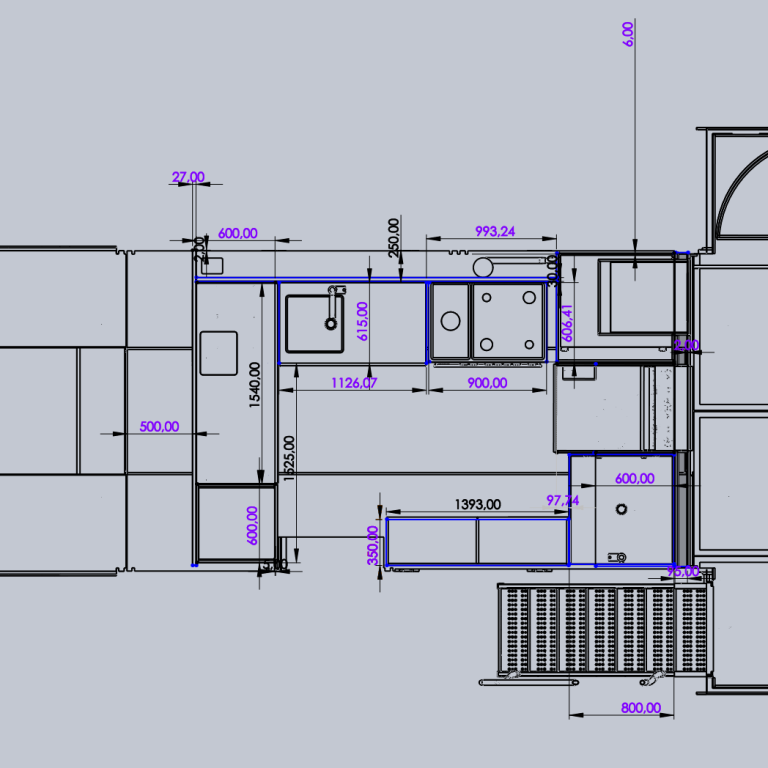Click the round drain in 600 cabinet

[x=622, y=510]
